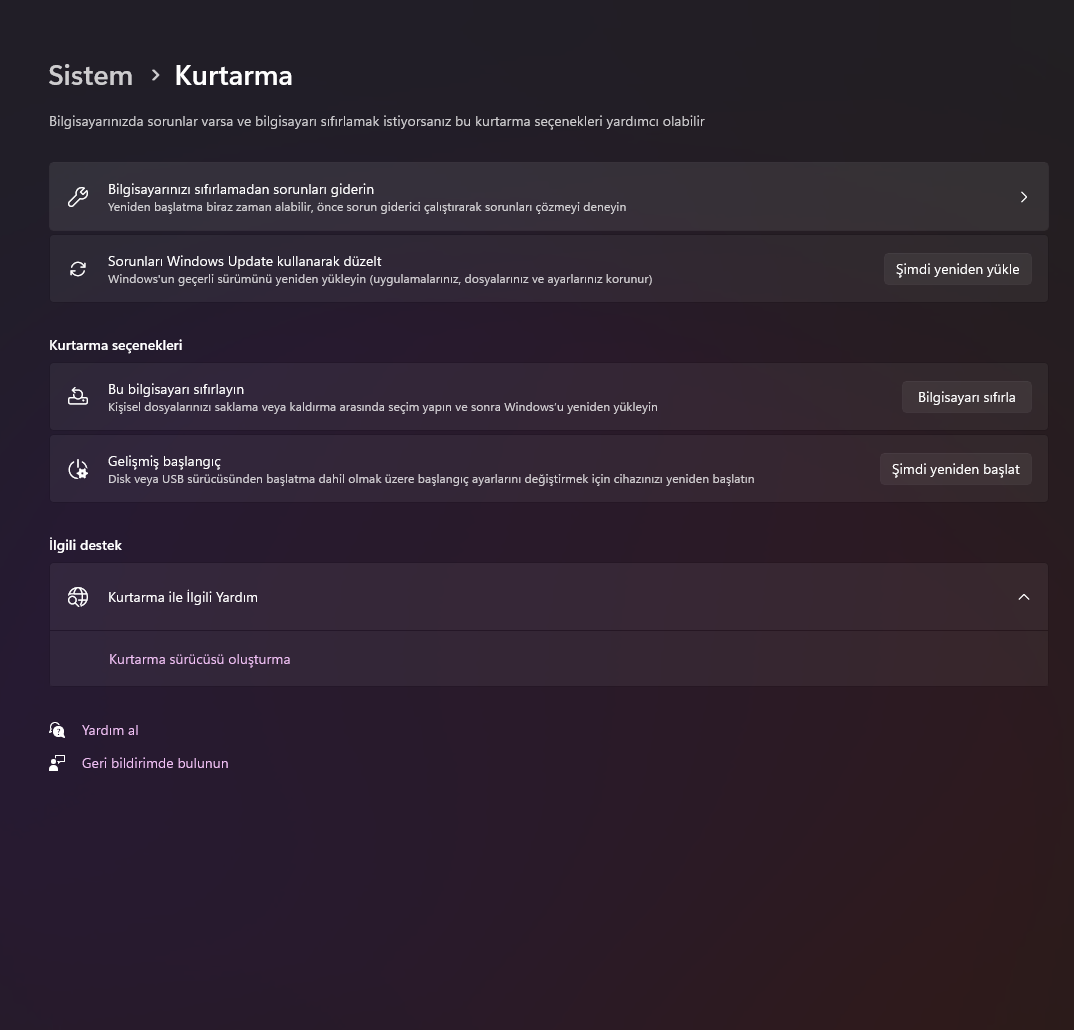Open the 'Yardım al' text link

point(110,730)
